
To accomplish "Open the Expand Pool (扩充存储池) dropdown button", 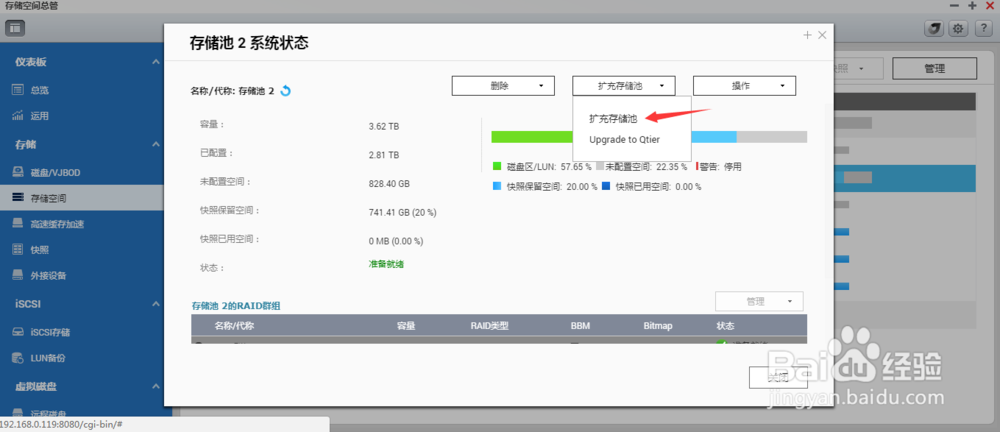I will click(624, 86).
